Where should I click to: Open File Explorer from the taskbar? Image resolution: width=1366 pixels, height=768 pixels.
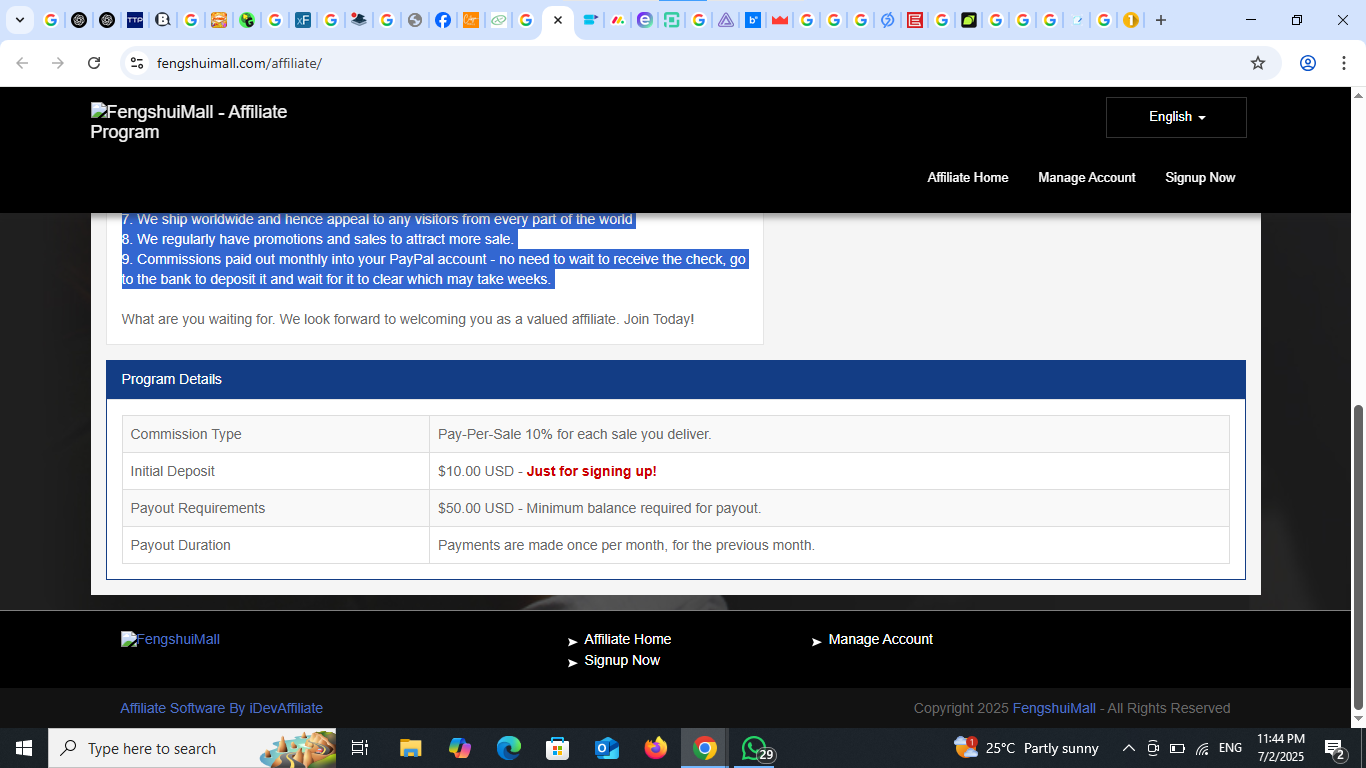click(x=410, y=748)
